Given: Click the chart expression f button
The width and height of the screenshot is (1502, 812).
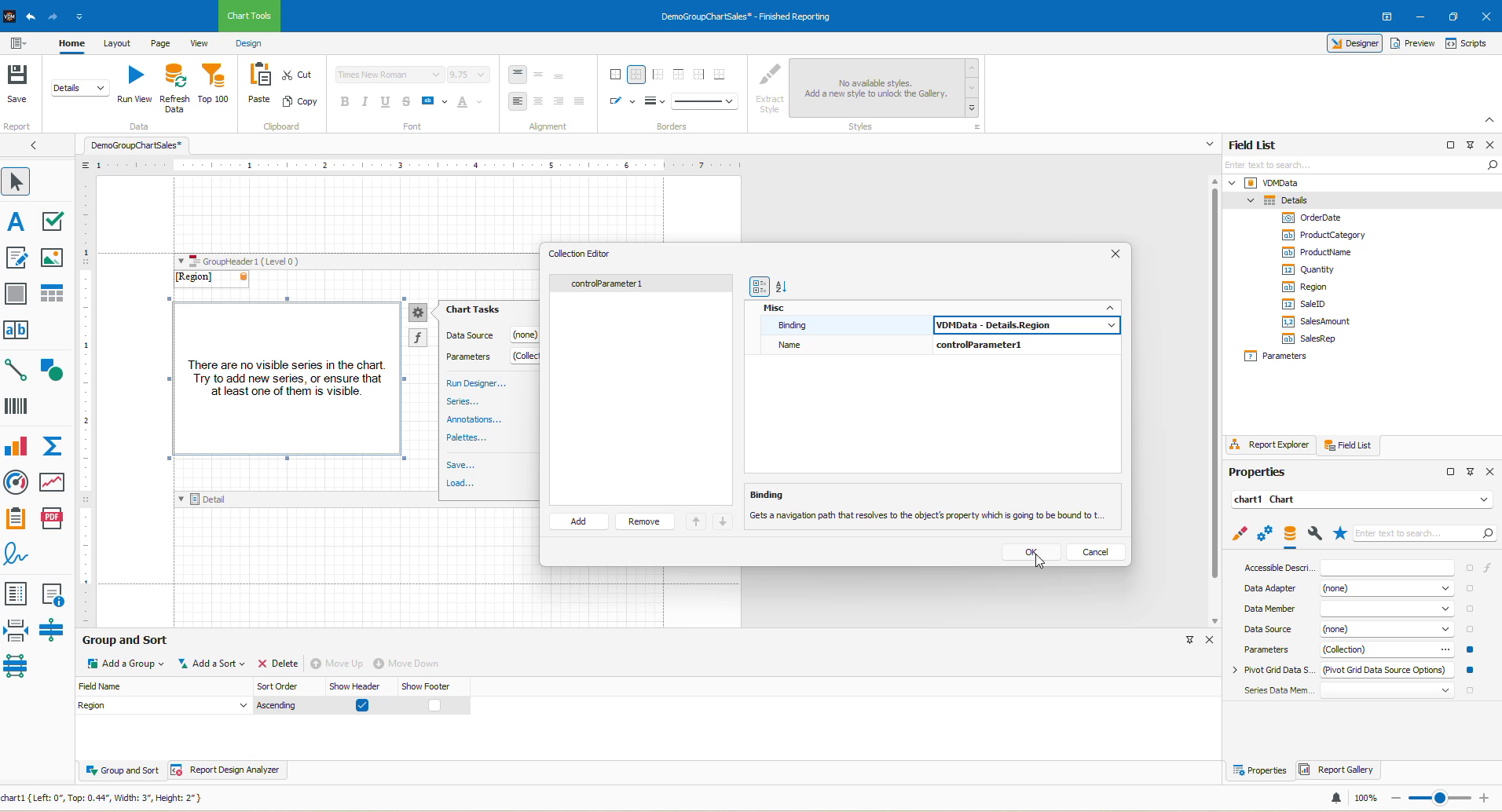Looking at the screenshot, I should [418, 338].
